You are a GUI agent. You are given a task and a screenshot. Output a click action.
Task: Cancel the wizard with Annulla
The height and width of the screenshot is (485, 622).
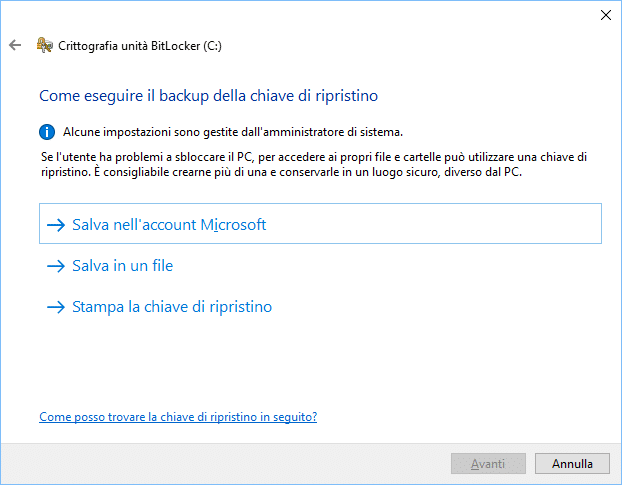point(572,464)
